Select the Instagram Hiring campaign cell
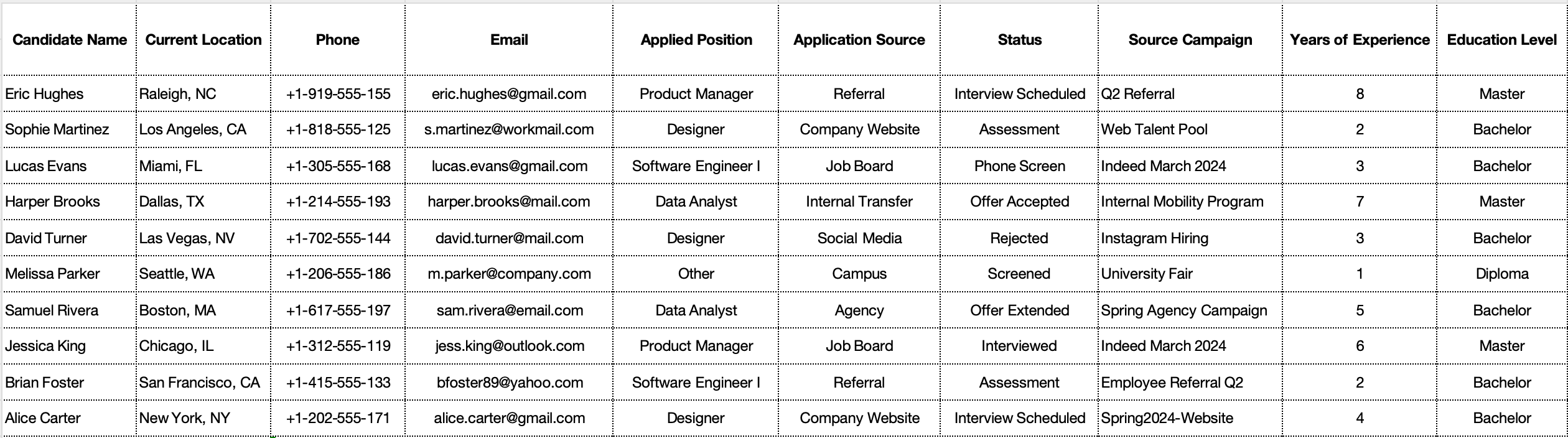The height and width of the screenshot is (438, 1568). point(1190,238)
